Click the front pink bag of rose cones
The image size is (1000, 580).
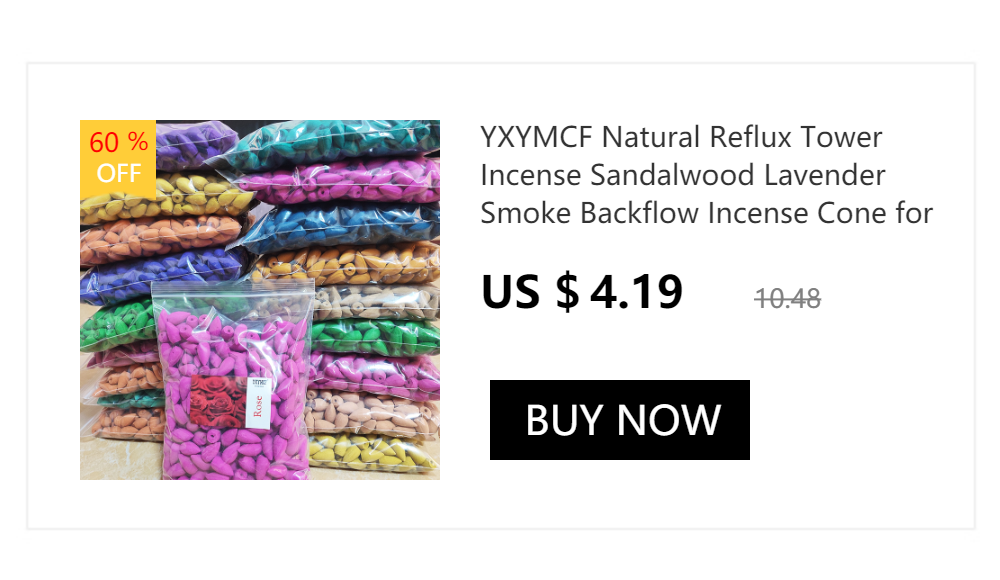[233, 383]
